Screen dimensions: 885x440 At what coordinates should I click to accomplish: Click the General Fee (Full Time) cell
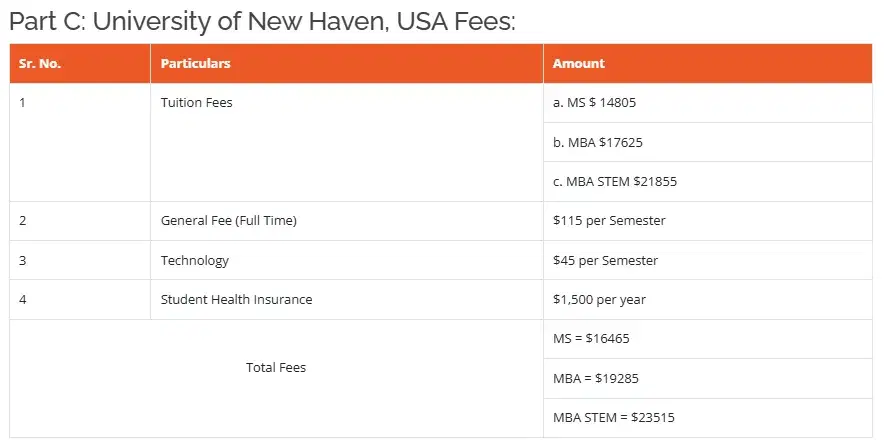point(228,220)
